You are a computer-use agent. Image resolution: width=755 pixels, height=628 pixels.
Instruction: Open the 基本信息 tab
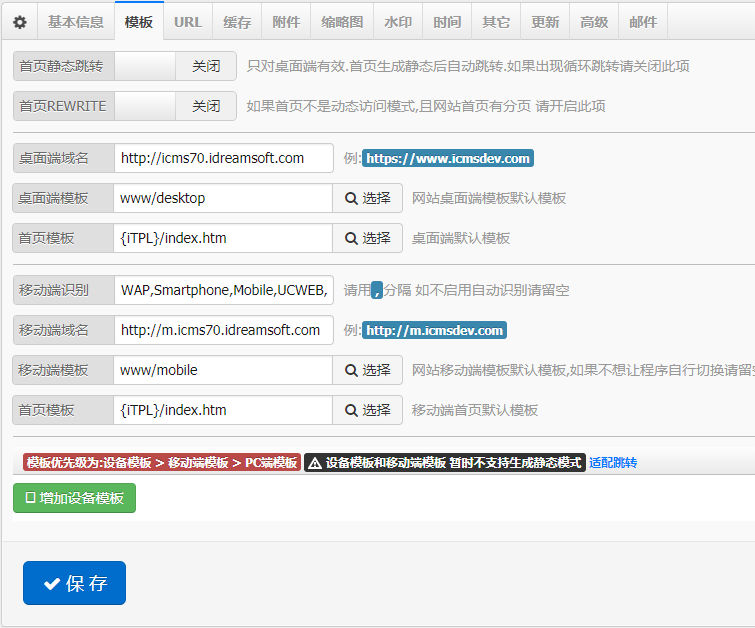pyautogui.click(x=75, y=21)
